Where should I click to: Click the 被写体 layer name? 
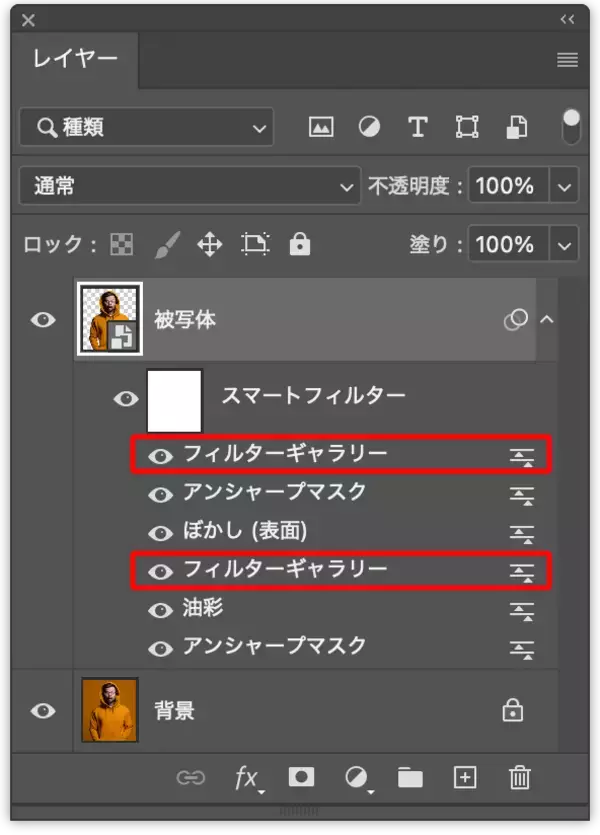pyautogui.click(x=185, y=320)
